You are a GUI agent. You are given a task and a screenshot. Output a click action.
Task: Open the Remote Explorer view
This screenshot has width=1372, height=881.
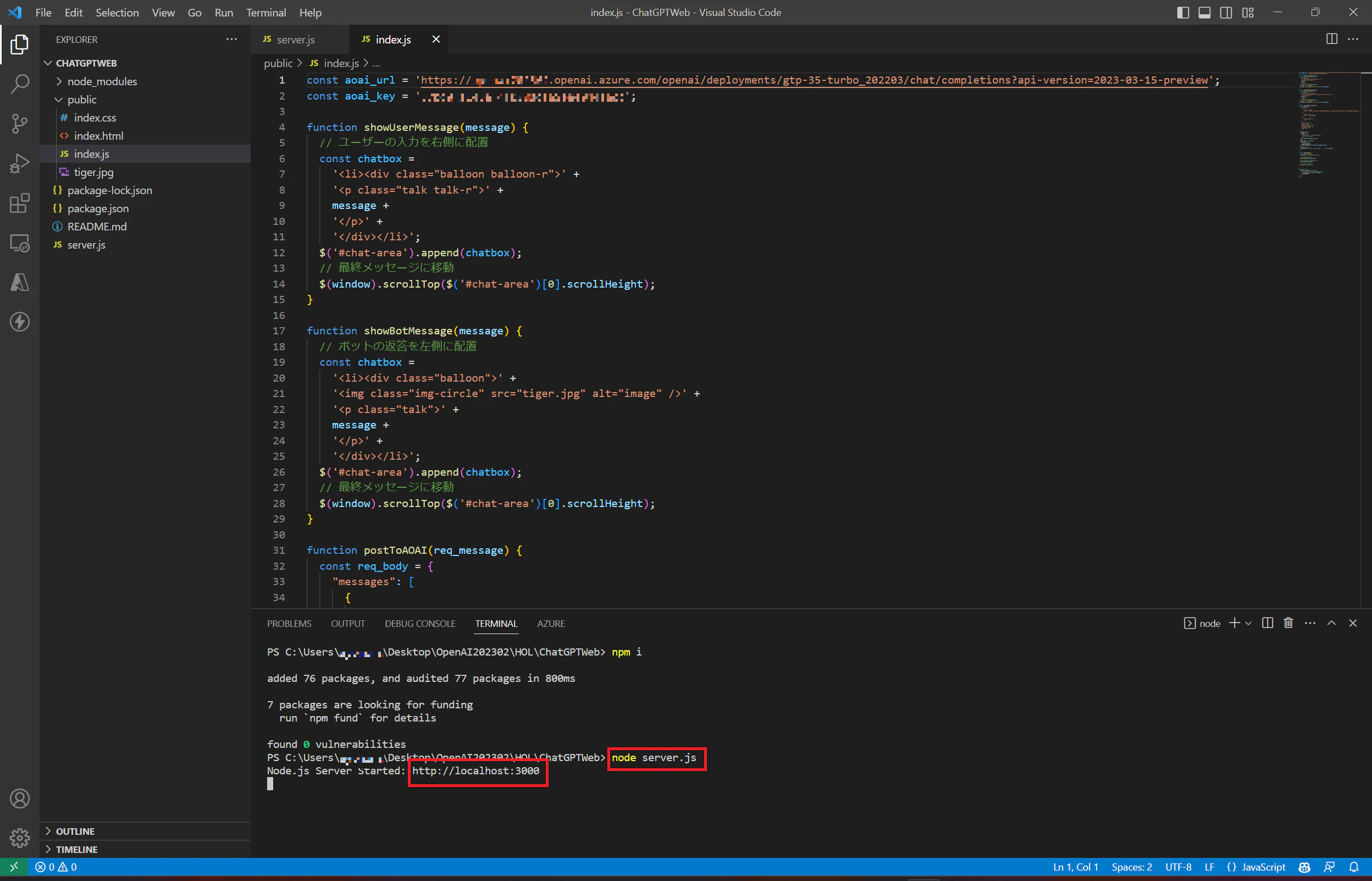tap(19, 243)
